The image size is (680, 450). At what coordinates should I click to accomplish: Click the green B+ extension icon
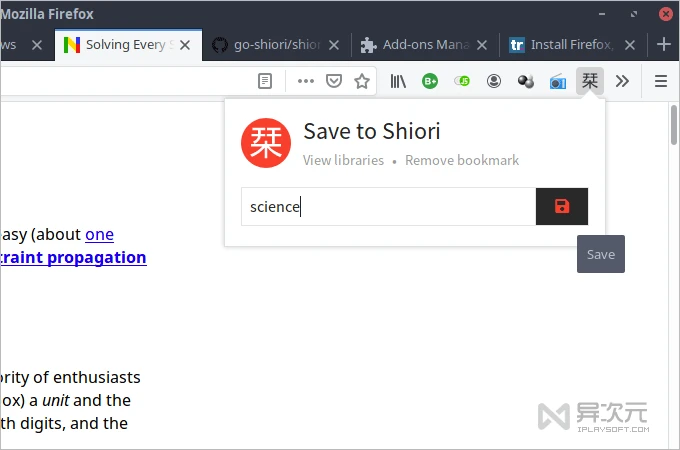[x=430, y=81]
